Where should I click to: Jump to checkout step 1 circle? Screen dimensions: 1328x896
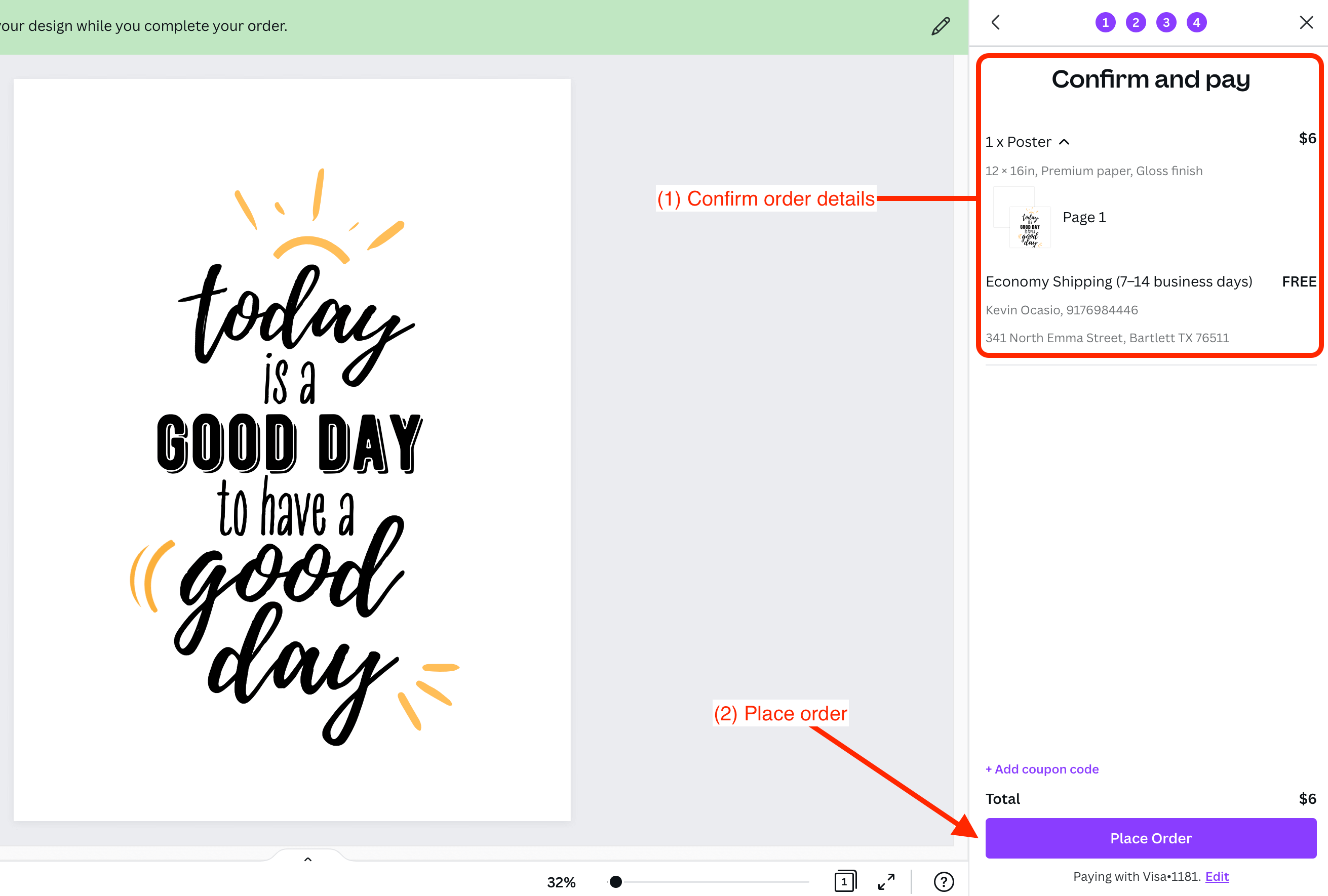click(x=1105, y=22)
